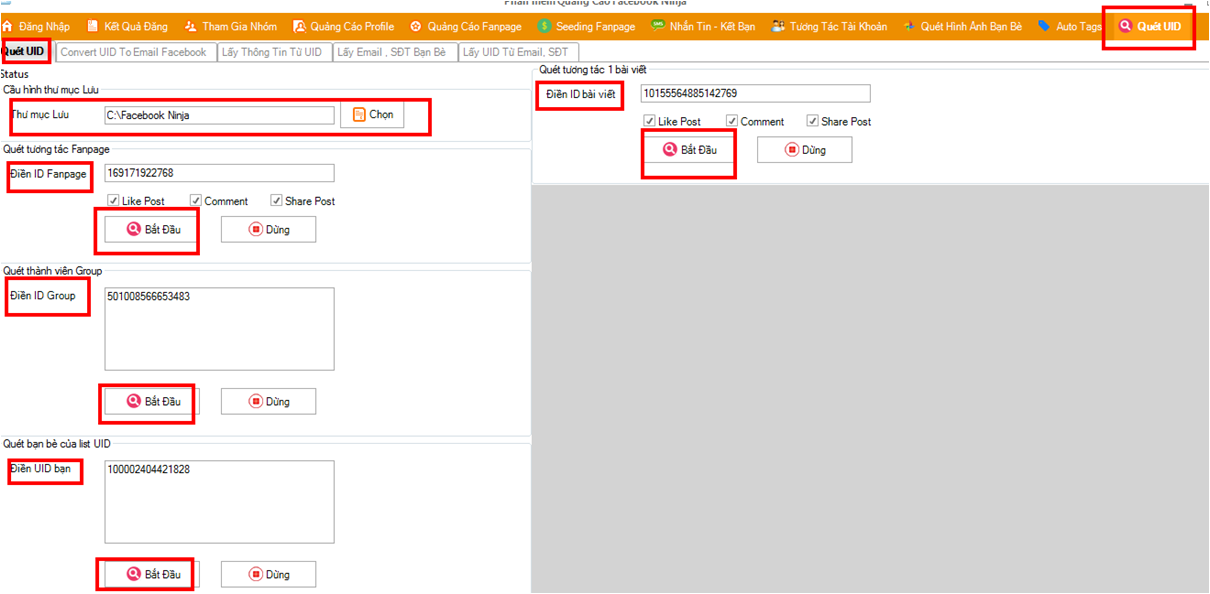This screenshot has width=1210, height=594.
Task: Stop post scan with Dừng
Action: pos(804,150)
